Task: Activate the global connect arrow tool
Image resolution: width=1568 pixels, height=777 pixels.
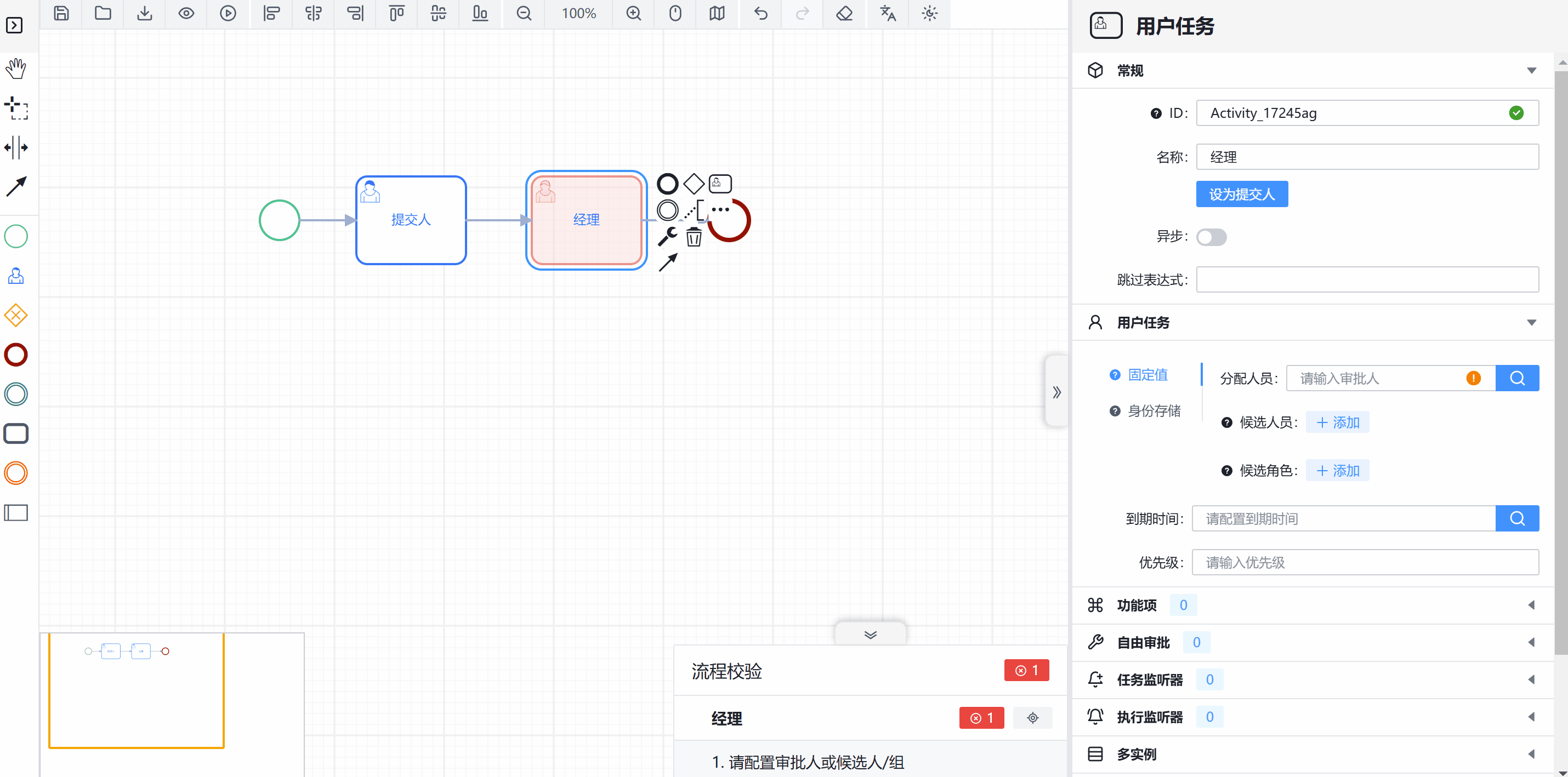Action: [16, 187]
